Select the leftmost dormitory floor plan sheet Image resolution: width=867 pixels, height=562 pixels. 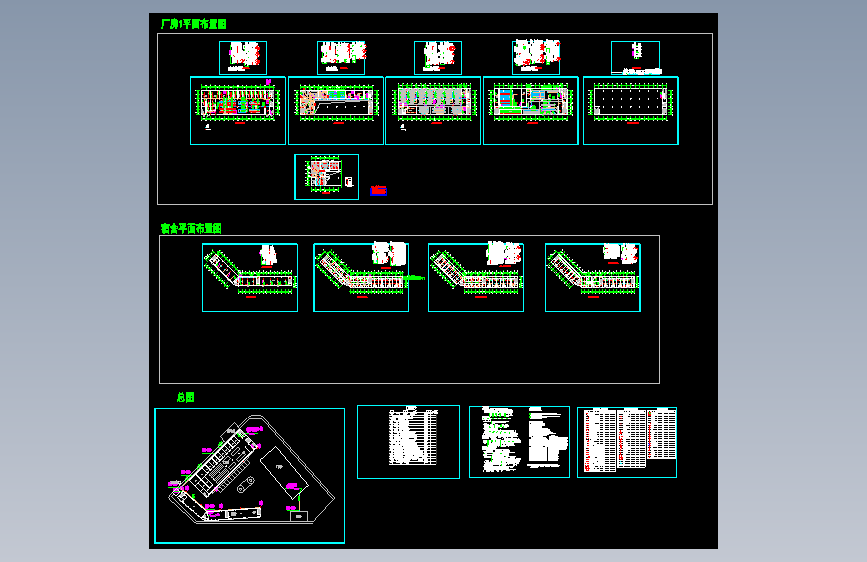pyautogui.click(x=250, y=278)
